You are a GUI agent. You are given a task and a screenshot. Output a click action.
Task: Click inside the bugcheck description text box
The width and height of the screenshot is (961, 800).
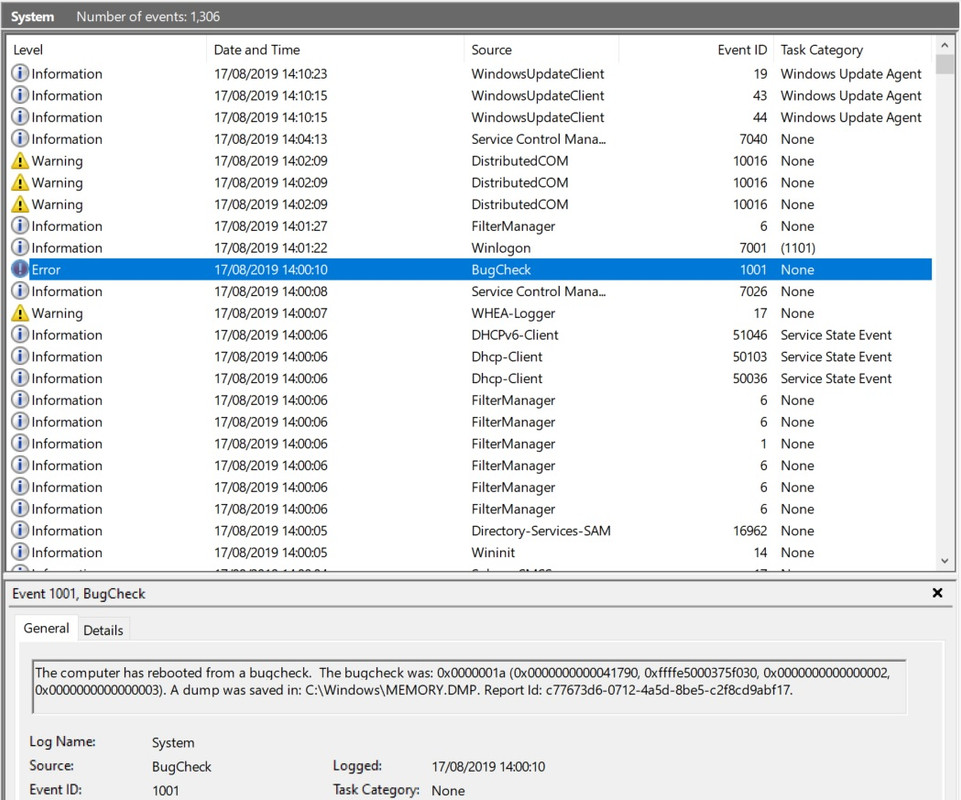click(x=469, y=687)
